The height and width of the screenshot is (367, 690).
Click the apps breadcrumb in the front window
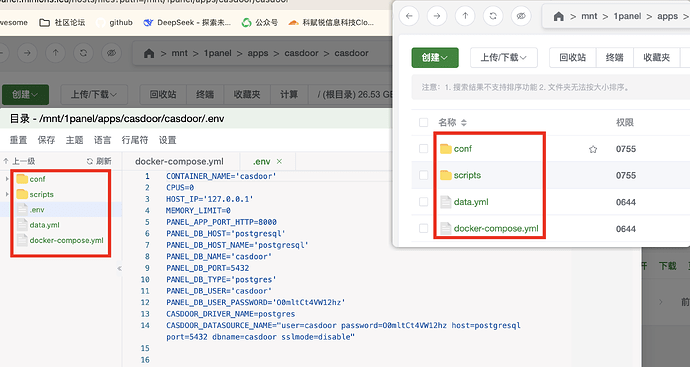click(668, 16)
